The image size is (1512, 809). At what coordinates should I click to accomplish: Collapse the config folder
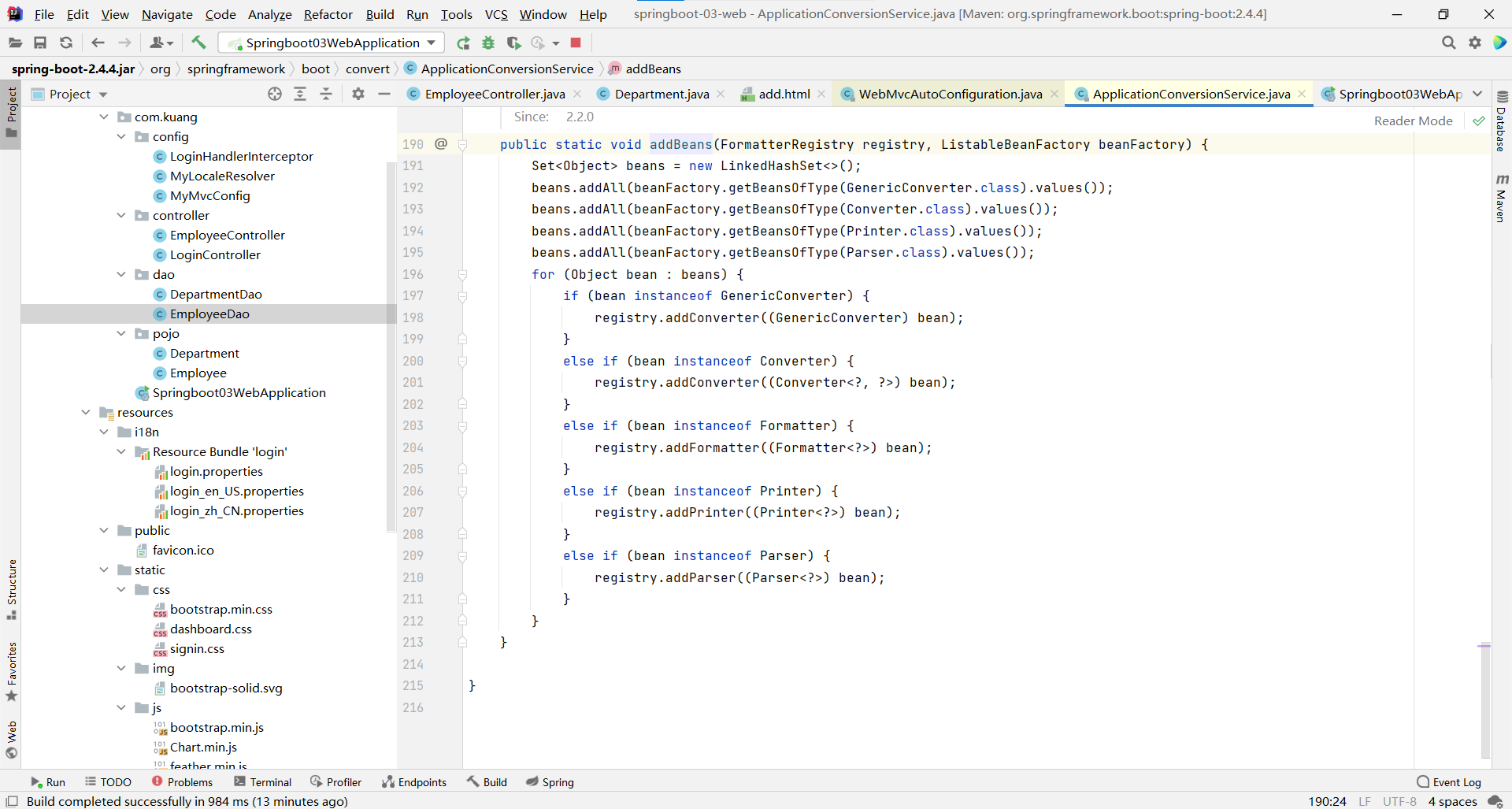tap(121, 136)
